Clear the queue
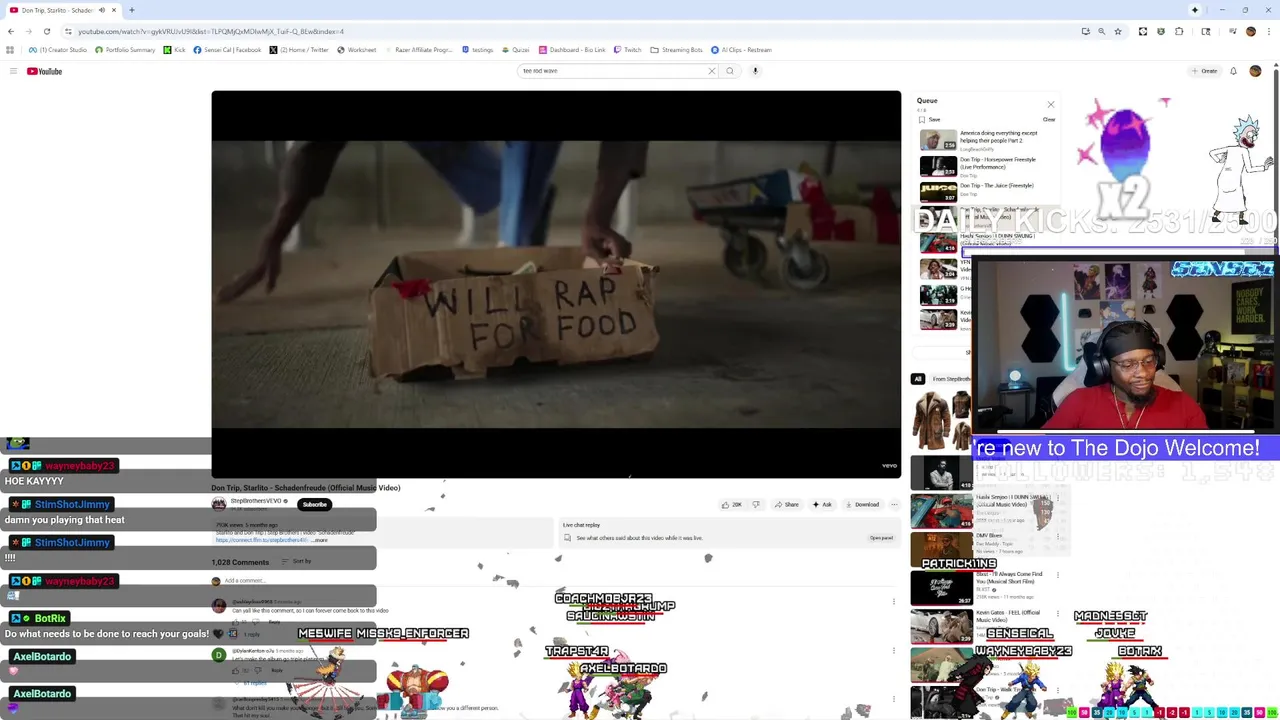 click(1049, 119)
